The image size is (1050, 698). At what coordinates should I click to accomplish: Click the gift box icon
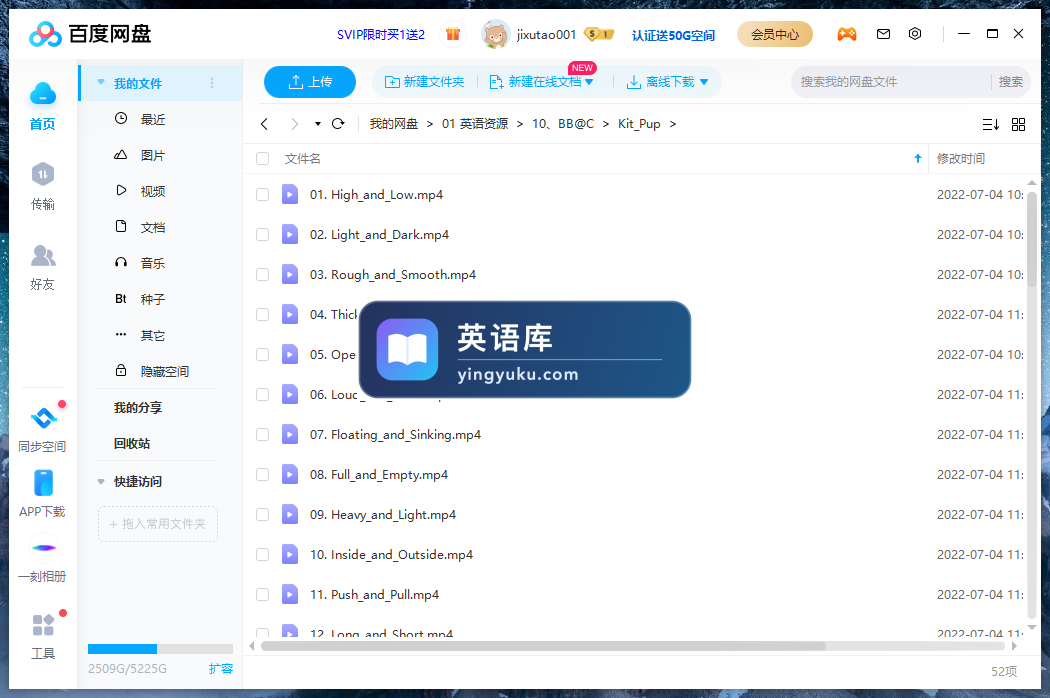[x=453, y=33]
